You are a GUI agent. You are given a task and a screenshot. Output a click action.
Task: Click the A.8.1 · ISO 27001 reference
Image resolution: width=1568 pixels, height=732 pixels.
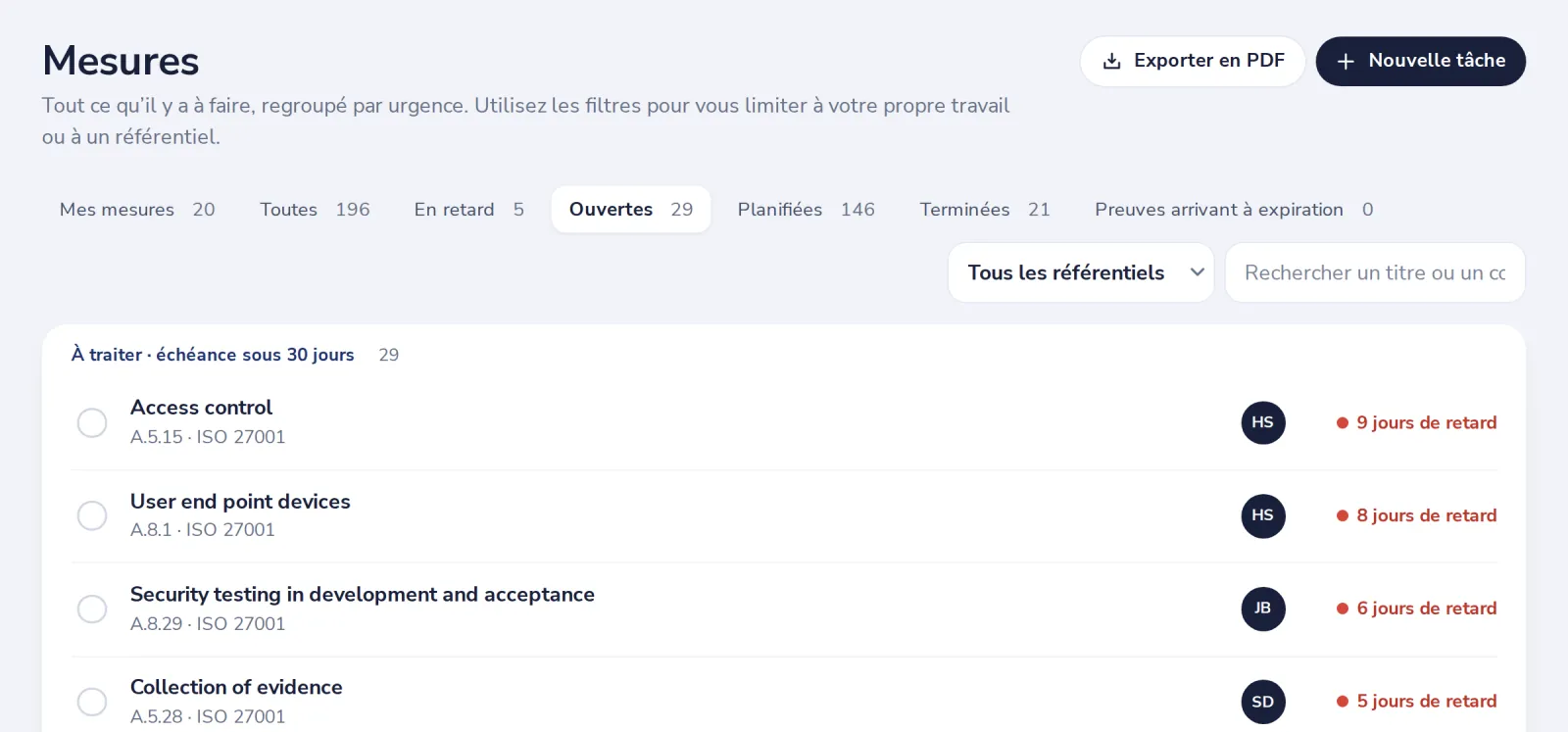point(203,530)
